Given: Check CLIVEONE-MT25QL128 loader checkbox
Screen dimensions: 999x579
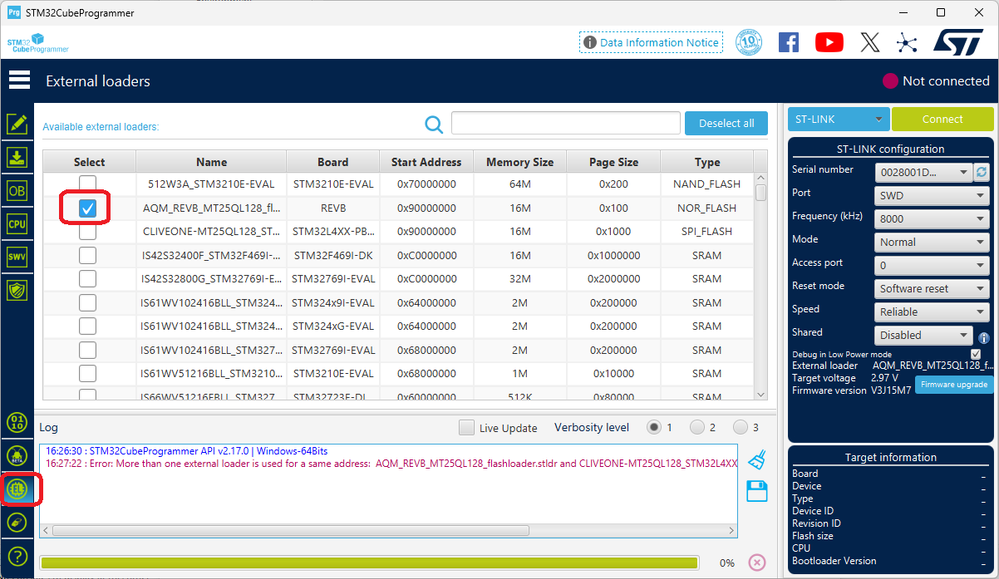Looking at the screenshot, I should [x=87, y=232].
